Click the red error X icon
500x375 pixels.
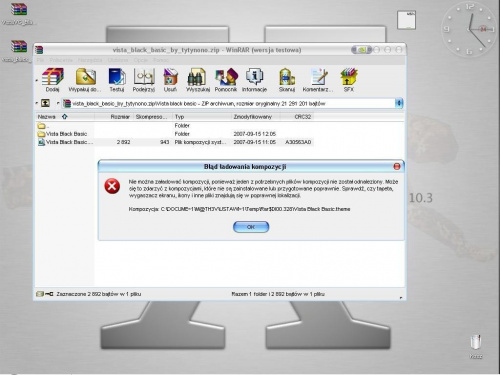(x=112, y=186)
